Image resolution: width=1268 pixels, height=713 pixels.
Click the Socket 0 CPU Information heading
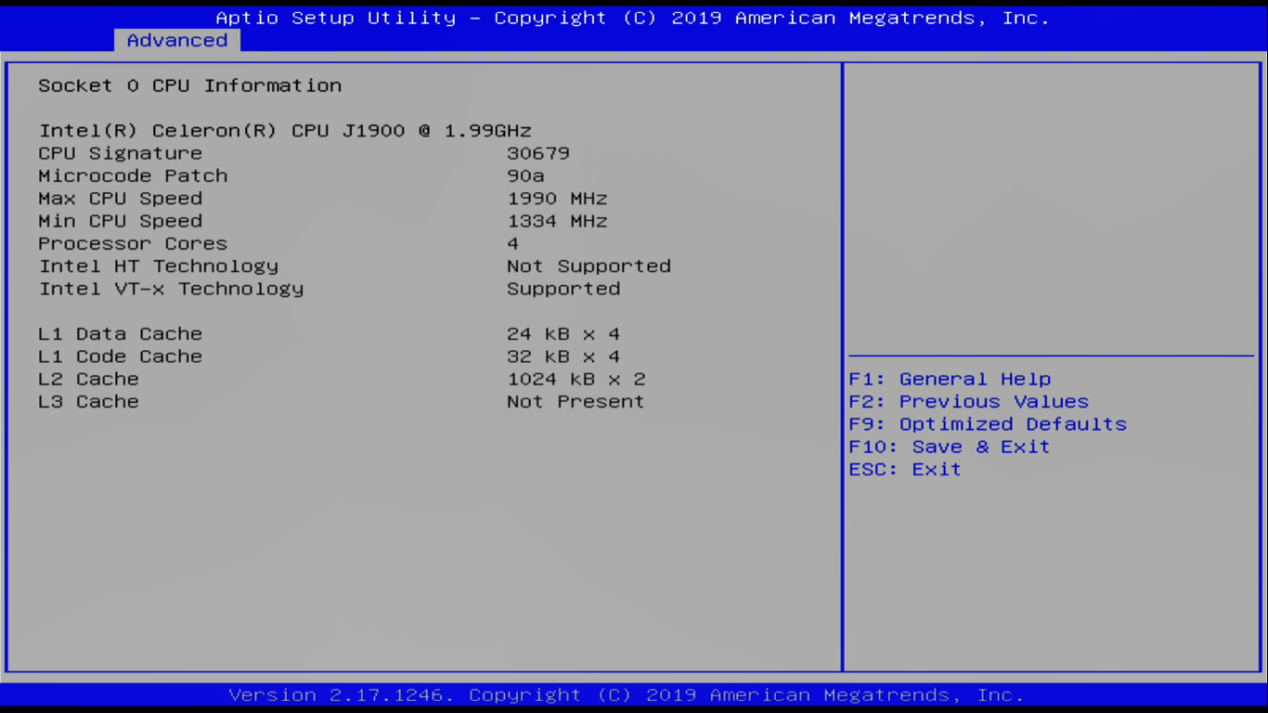click(190, 86)
